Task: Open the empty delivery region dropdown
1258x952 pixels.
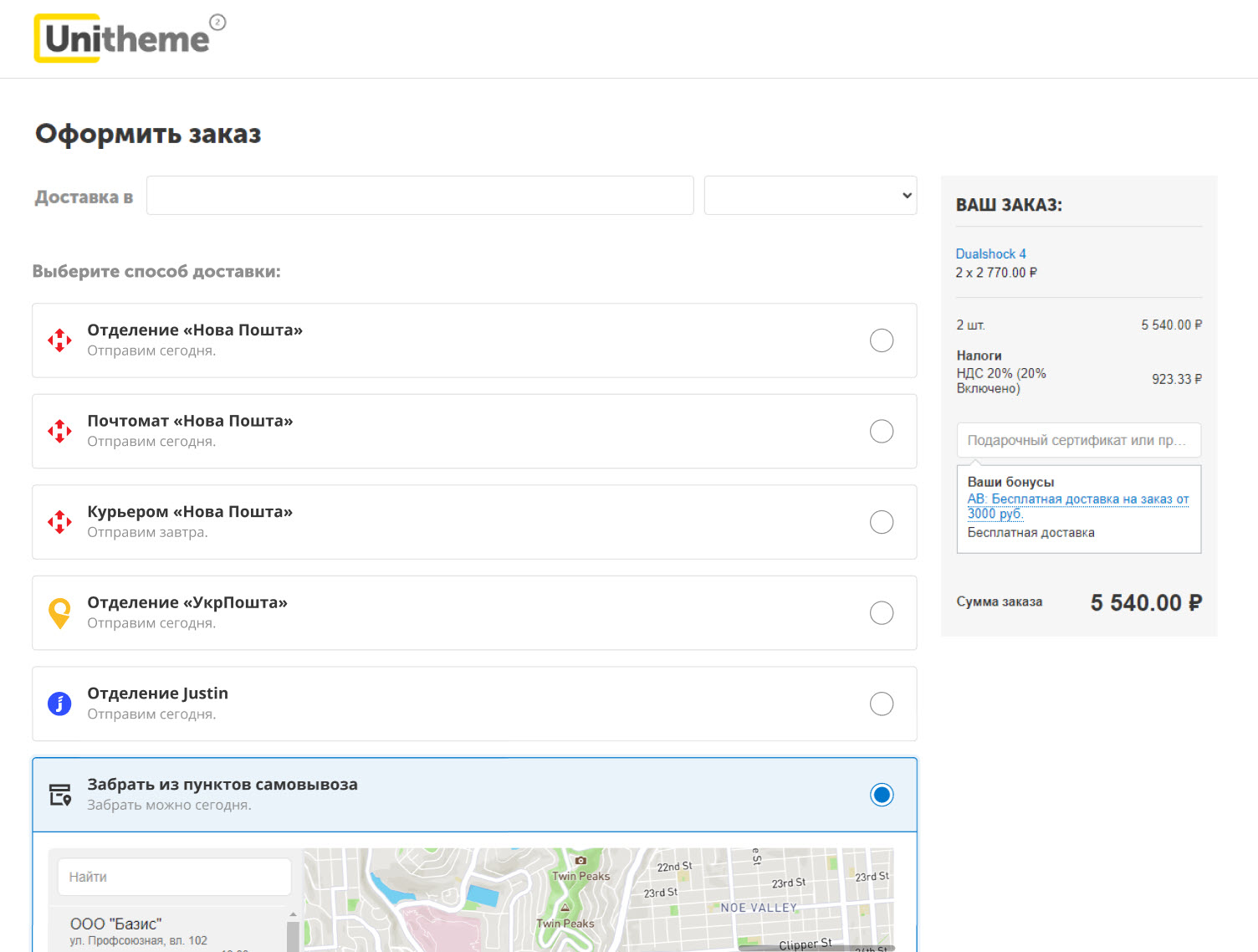Action: pyautogui.click(x=811, y=195)
